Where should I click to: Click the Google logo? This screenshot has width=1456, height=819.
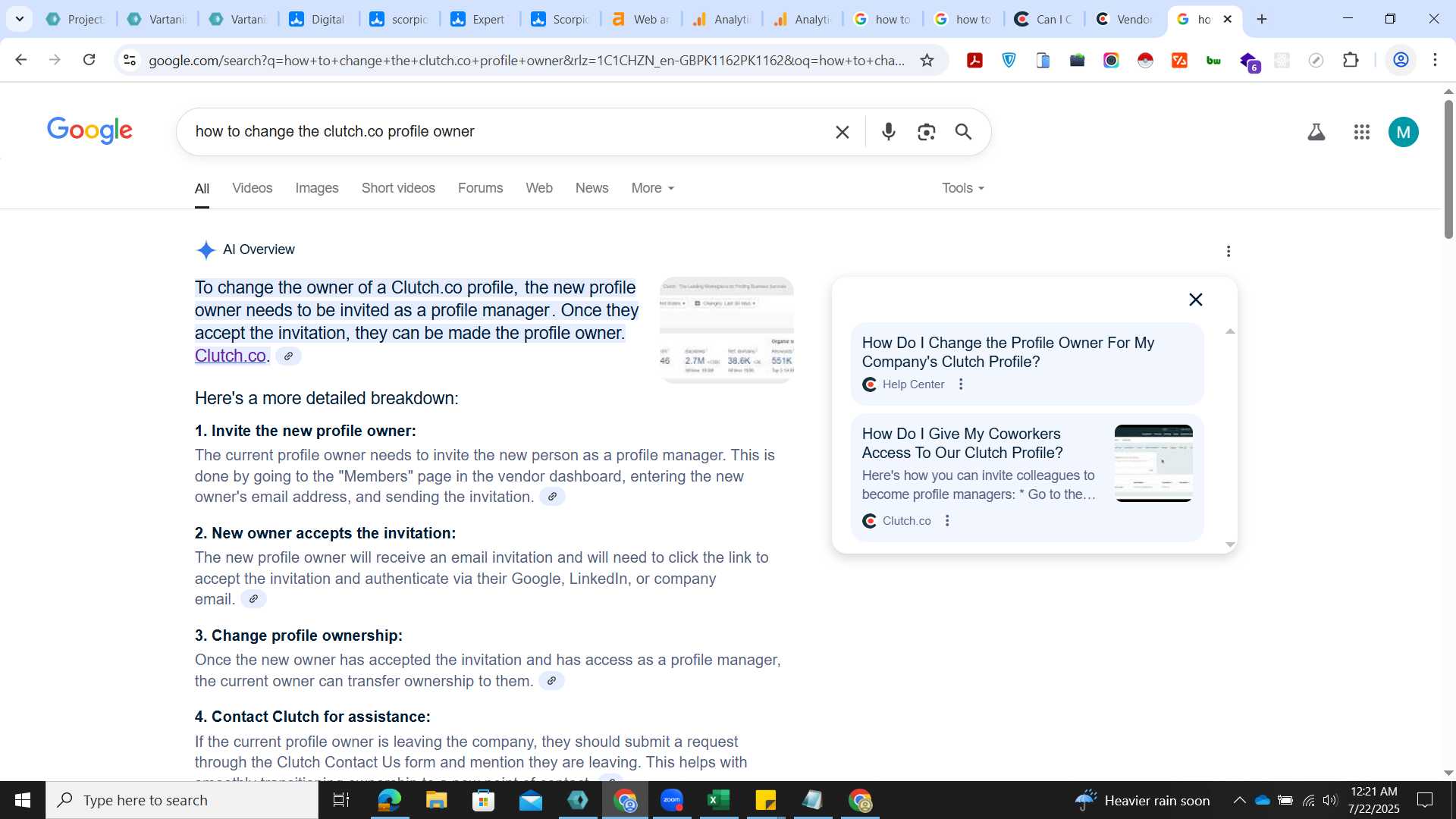(x=89, y=131)
